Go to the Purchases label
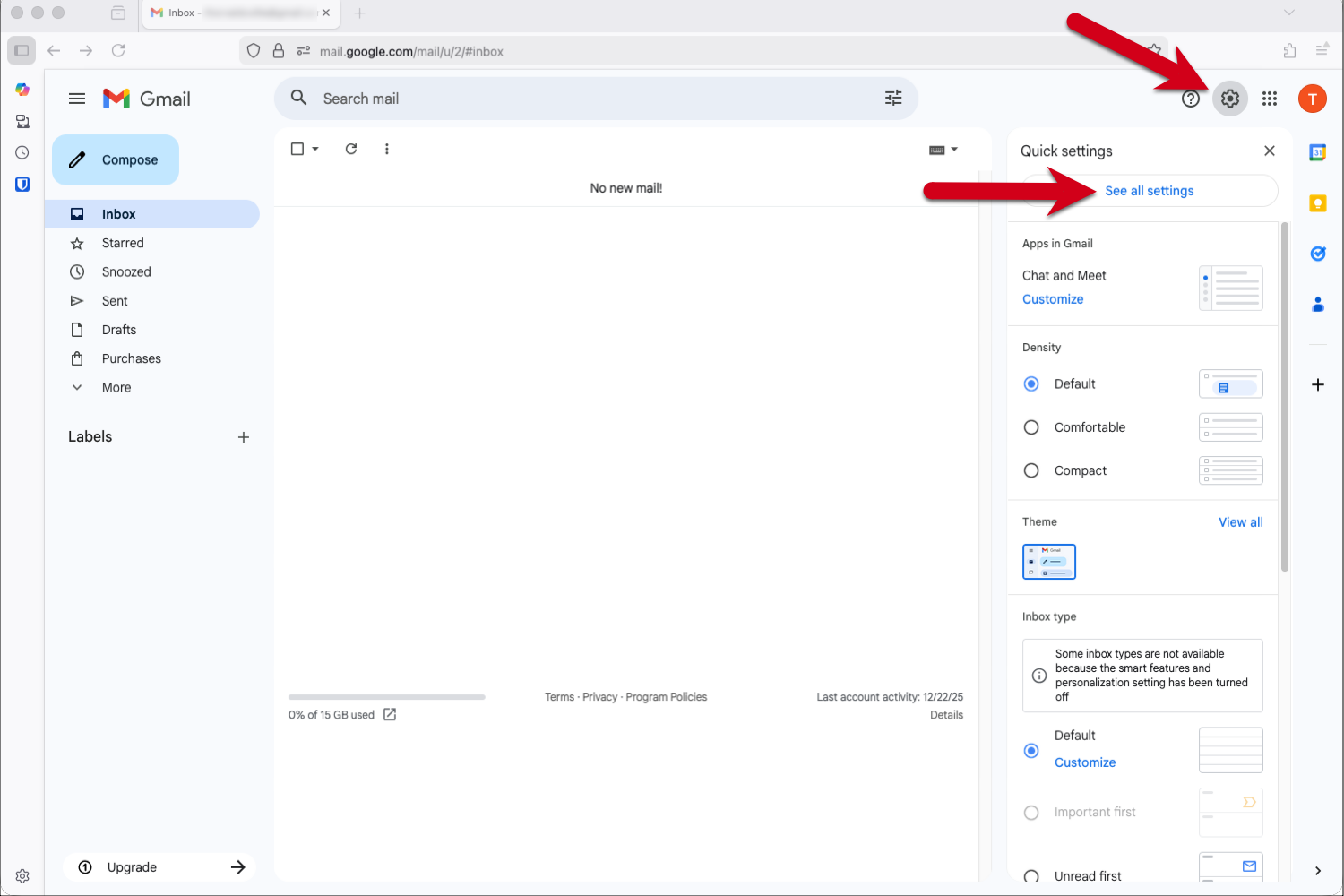Screen dimensions: 1344x896 pyautogui.click(x=131, y=358)
